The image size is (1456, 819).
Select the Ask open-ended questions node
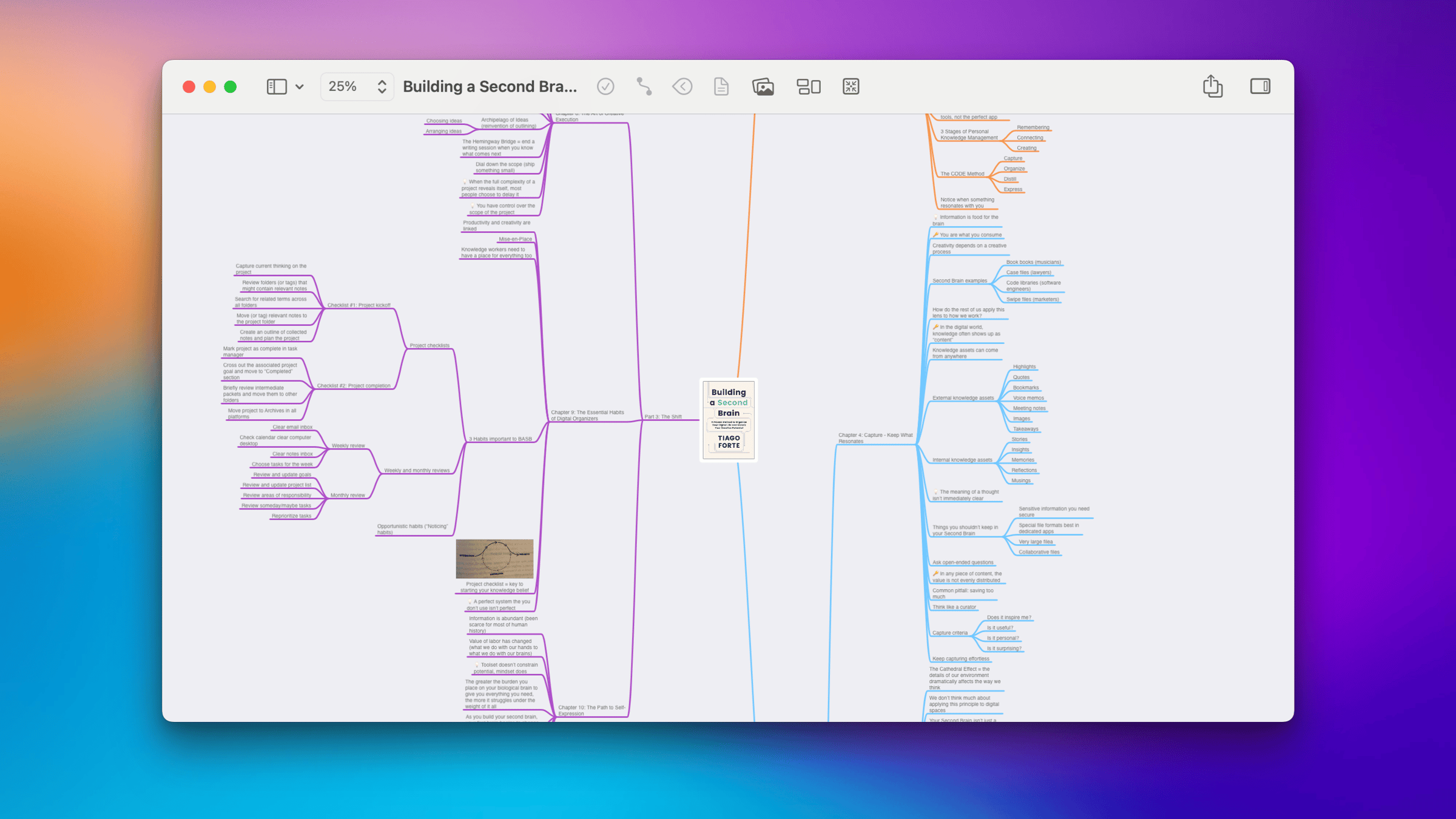tap(963, 562)
